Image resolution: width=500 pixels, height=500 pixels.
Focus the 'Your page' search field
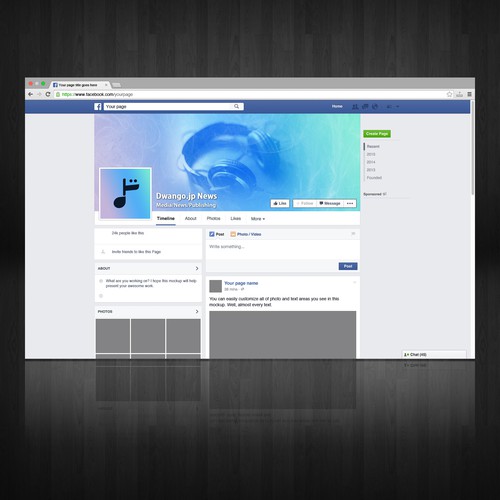click(x=174, y=106)
